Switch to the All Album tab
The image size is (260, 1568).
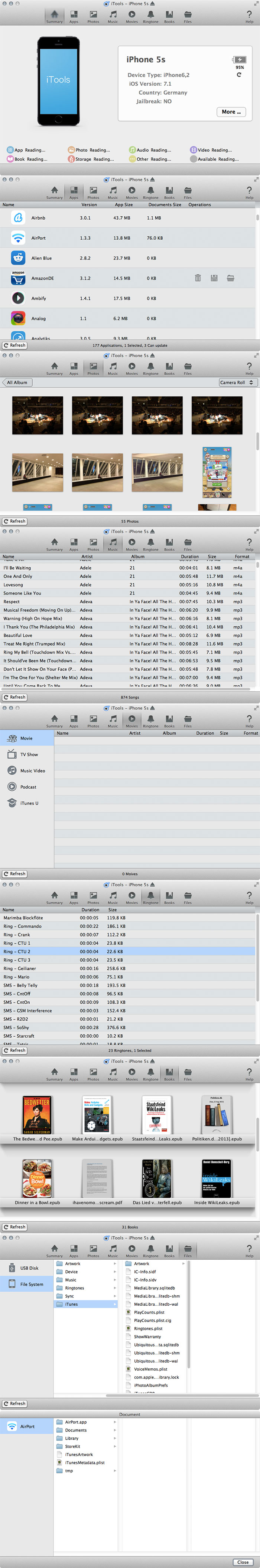(x=17, y=382)
